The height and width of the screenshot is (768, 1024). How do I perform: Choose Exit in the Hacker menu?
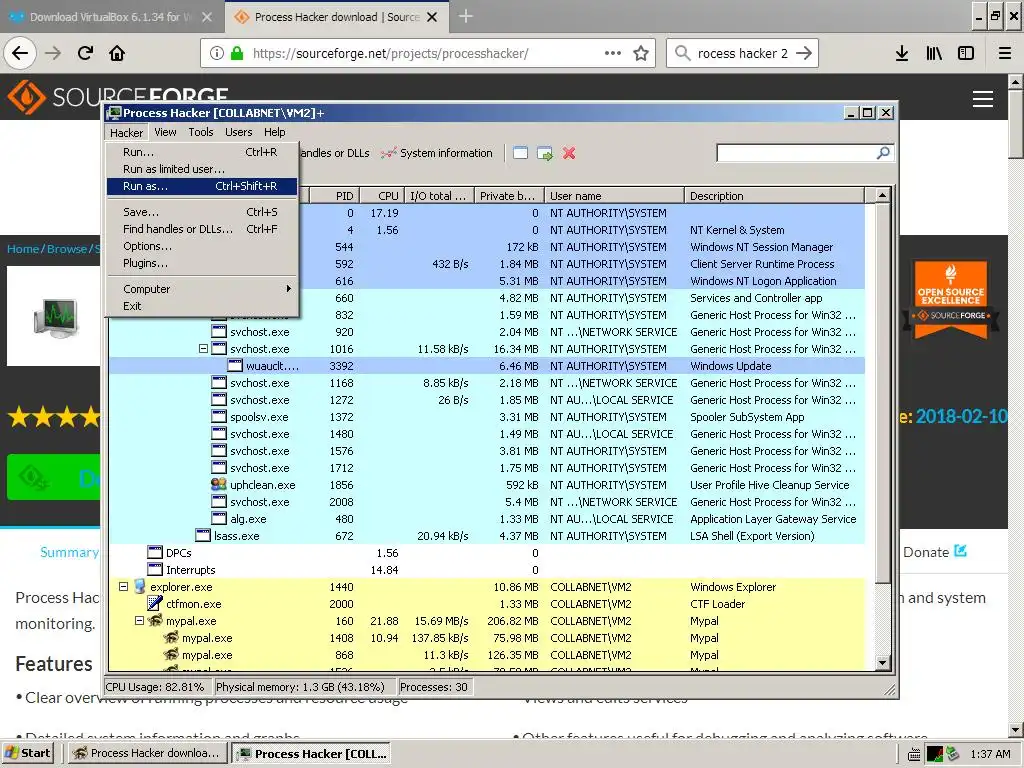tap(202, 306)
